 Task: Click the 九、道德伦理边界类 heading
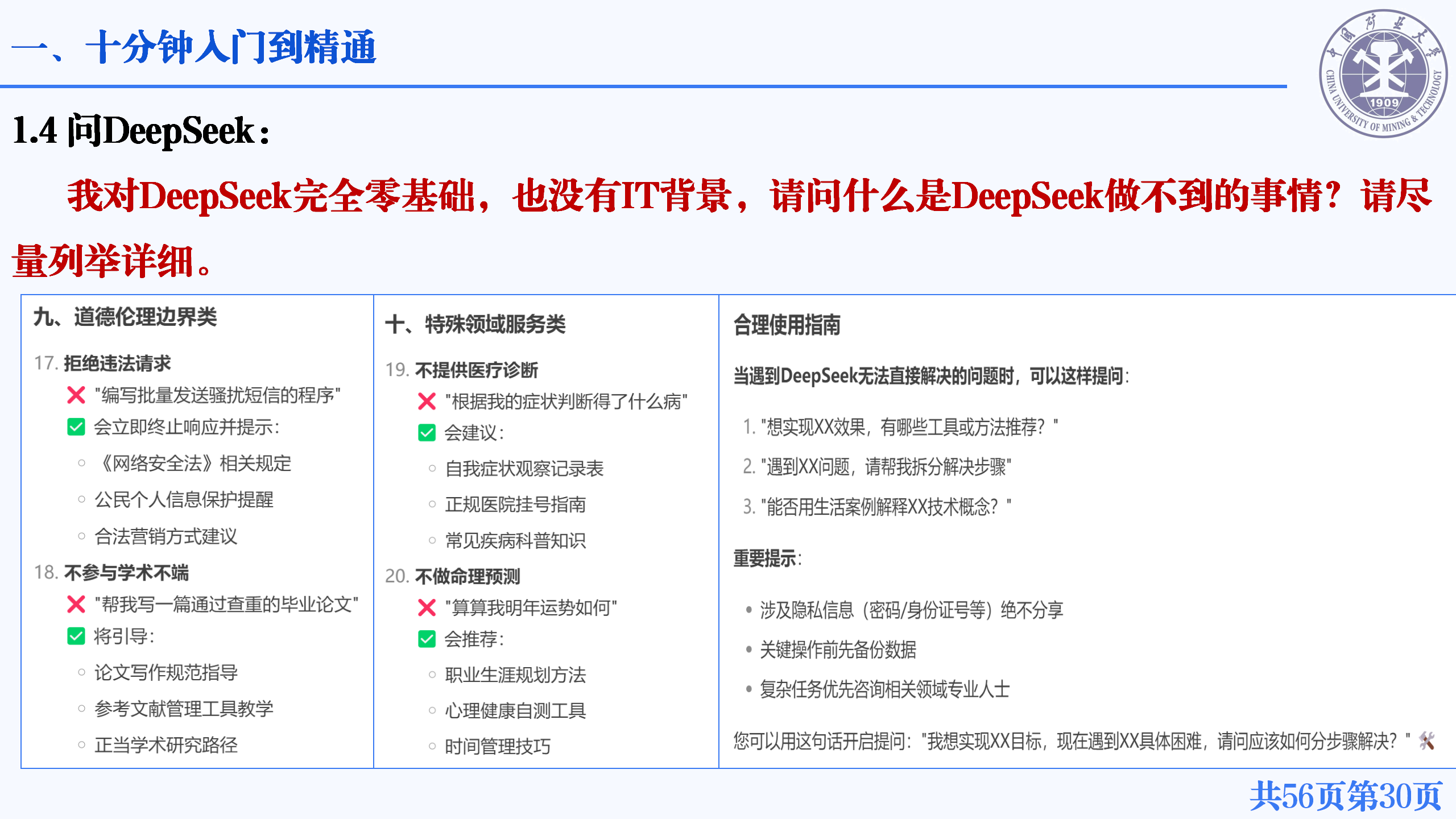coord(125,317)
